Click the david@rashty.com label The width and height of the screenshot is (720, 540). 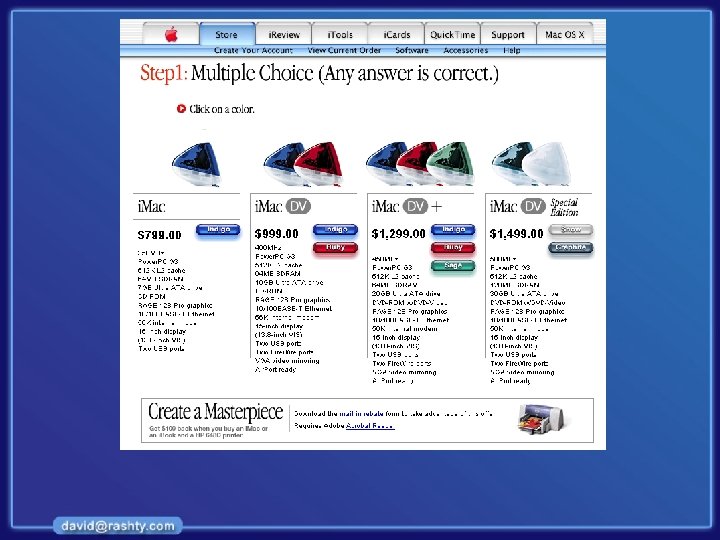pyautogui.click(x=118, y=526)
